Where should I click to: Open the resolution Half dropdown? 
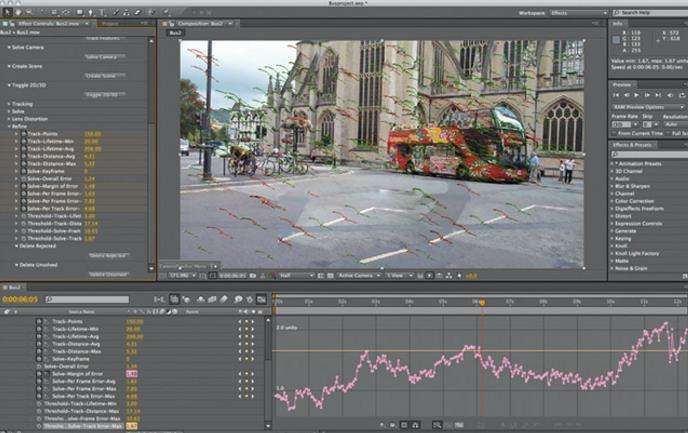[x=296, y=276]
